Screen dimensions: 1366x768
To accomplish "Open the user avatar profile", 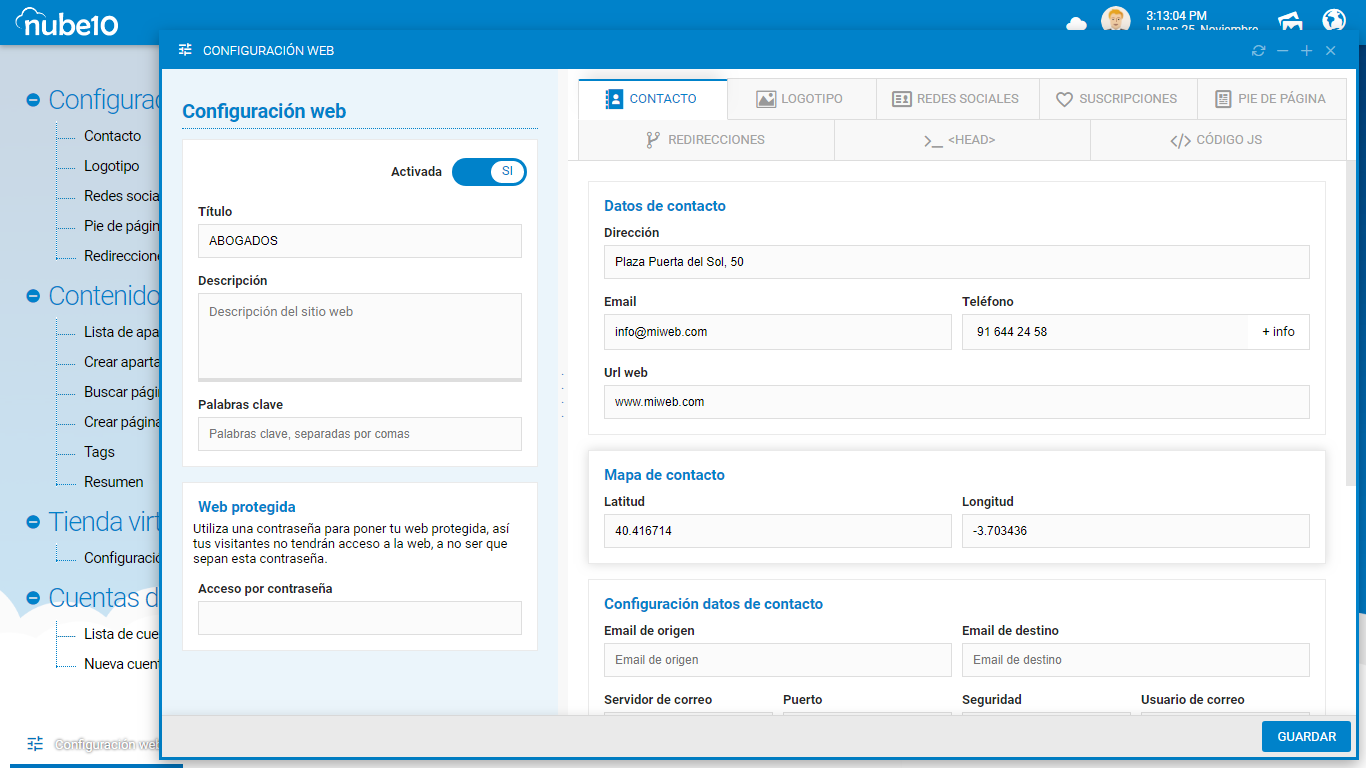I will tap(1115, 20).
